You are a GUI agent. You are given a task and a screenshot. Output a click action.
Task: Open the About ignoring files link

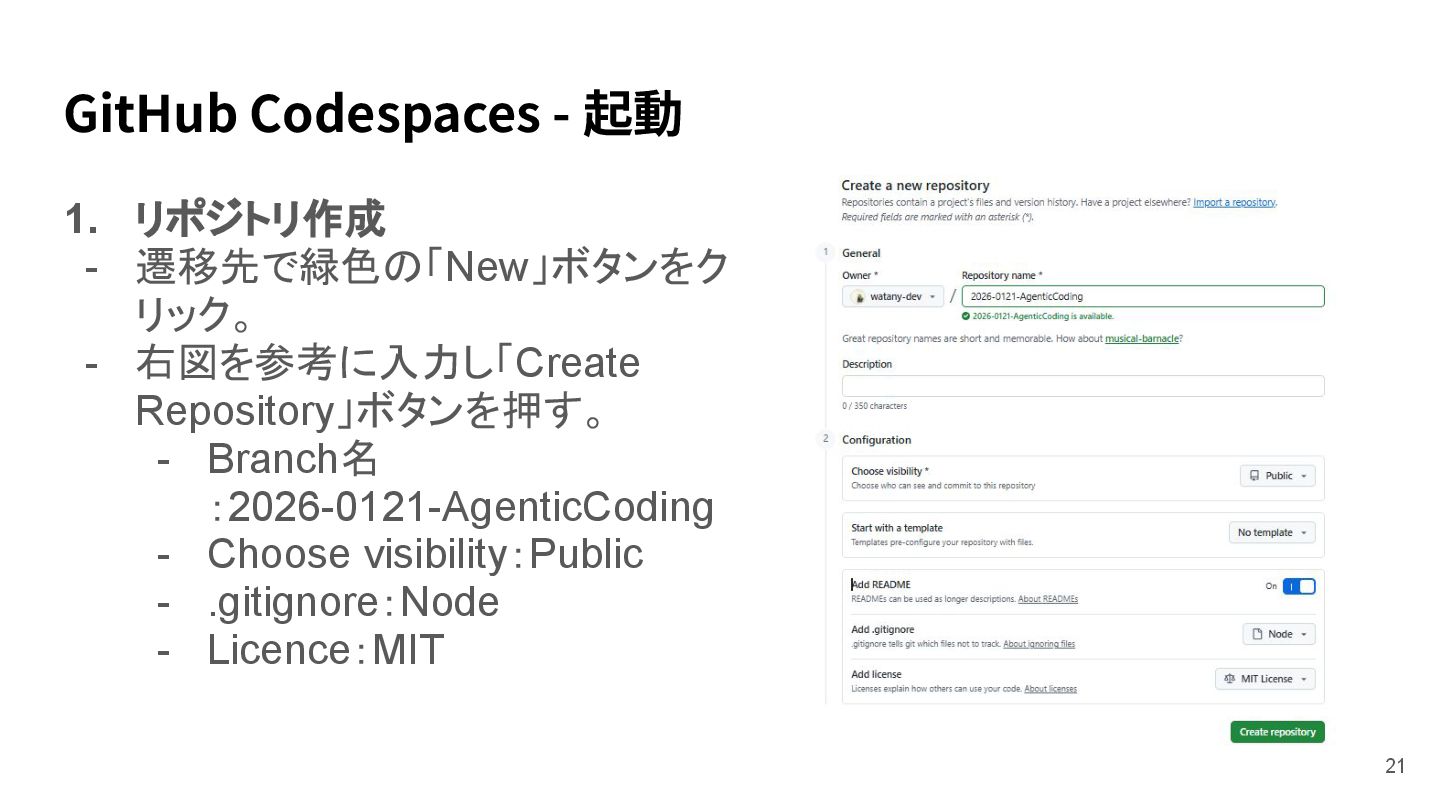coord(1039,644)
